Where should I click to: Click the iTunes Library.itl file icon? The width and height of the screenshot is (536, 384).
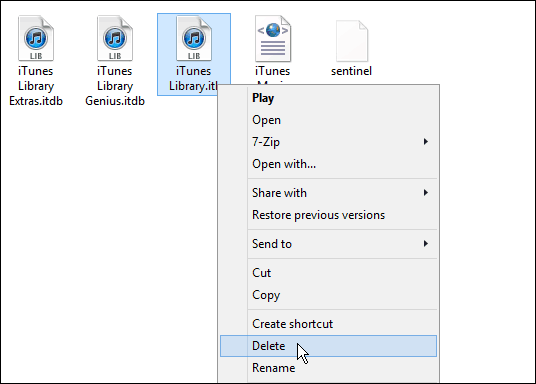tap(194, 38)
